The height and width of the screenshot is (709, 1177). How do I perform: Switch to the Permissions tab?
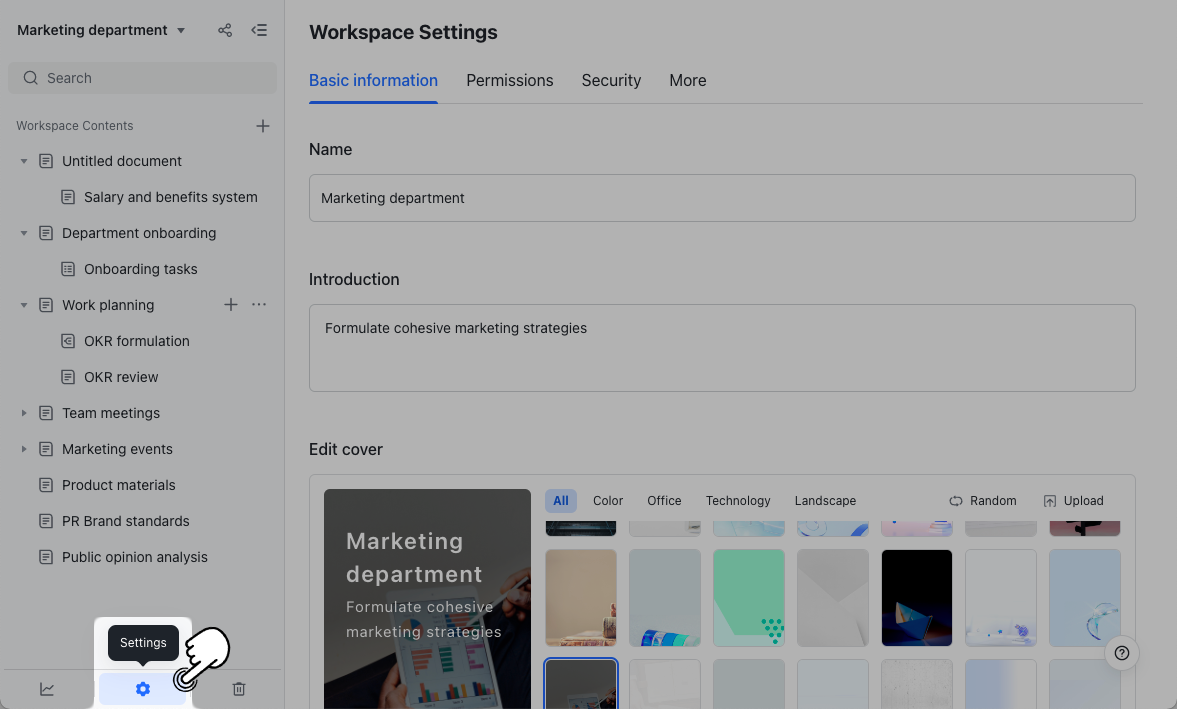[x=509, y=81]
